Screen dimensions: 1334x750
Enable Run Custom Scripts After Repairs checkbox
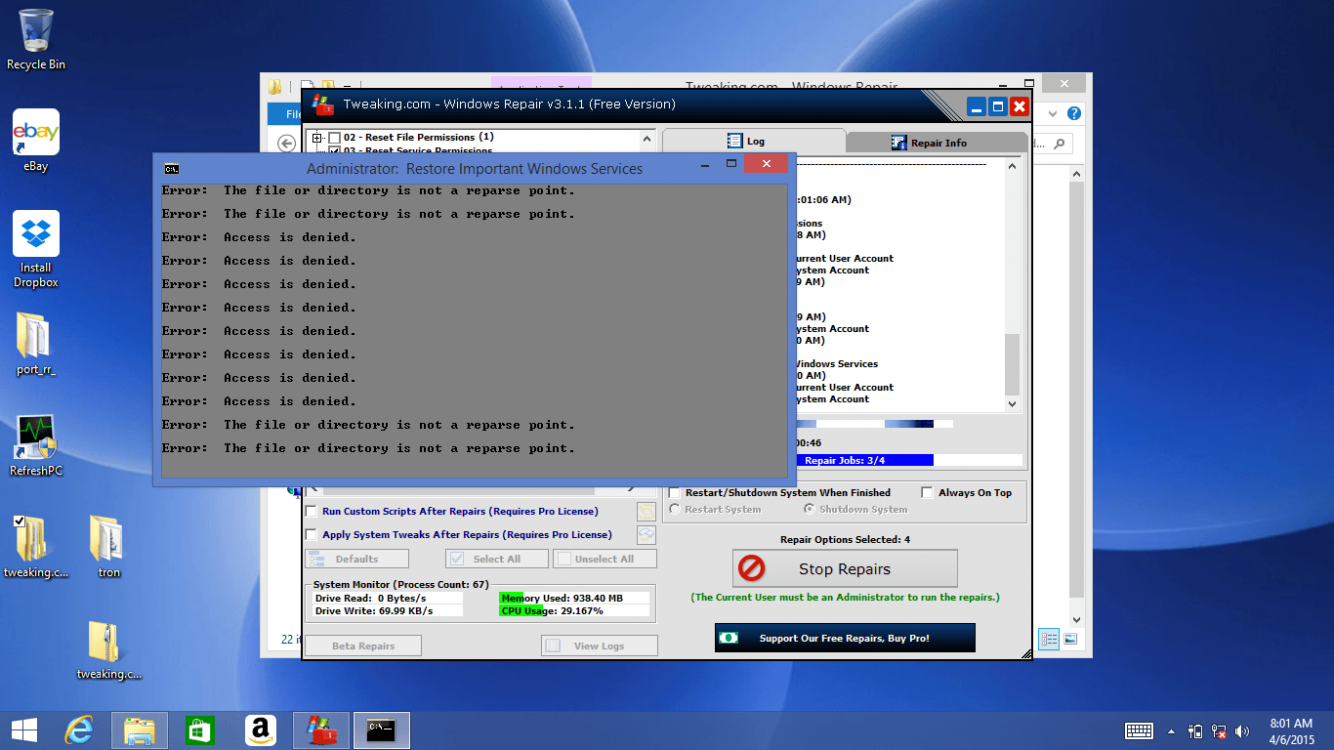pyautogui.click(x=311, y=511)
